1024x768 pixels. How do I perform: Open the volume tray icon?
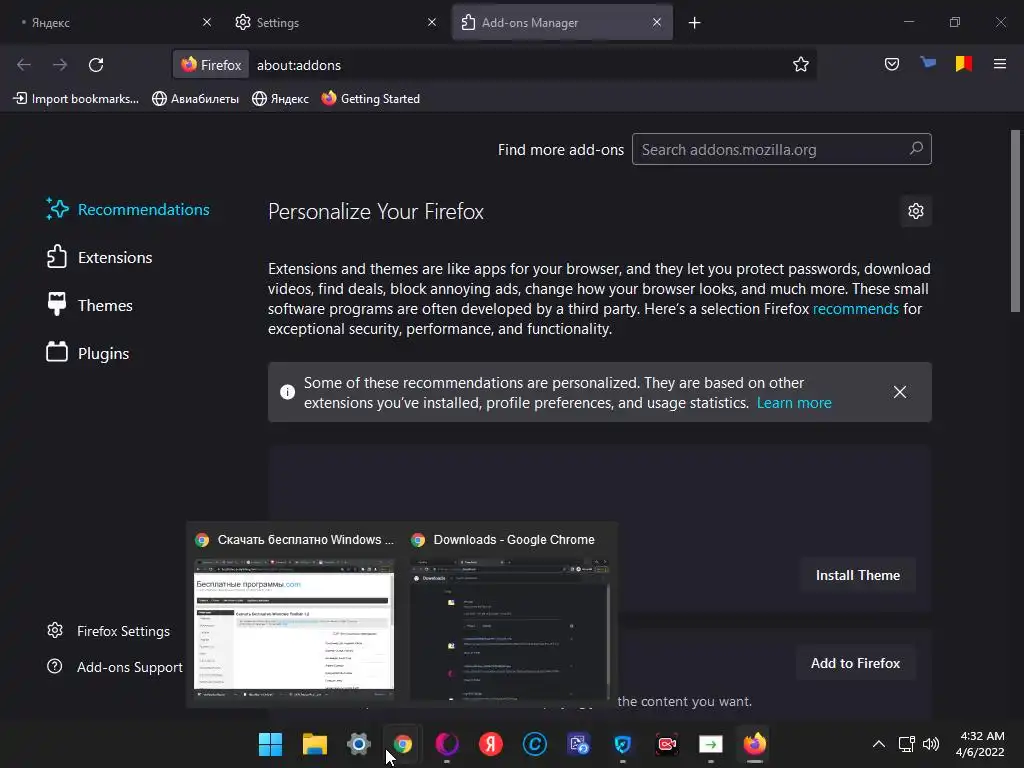tap(931, 744)
